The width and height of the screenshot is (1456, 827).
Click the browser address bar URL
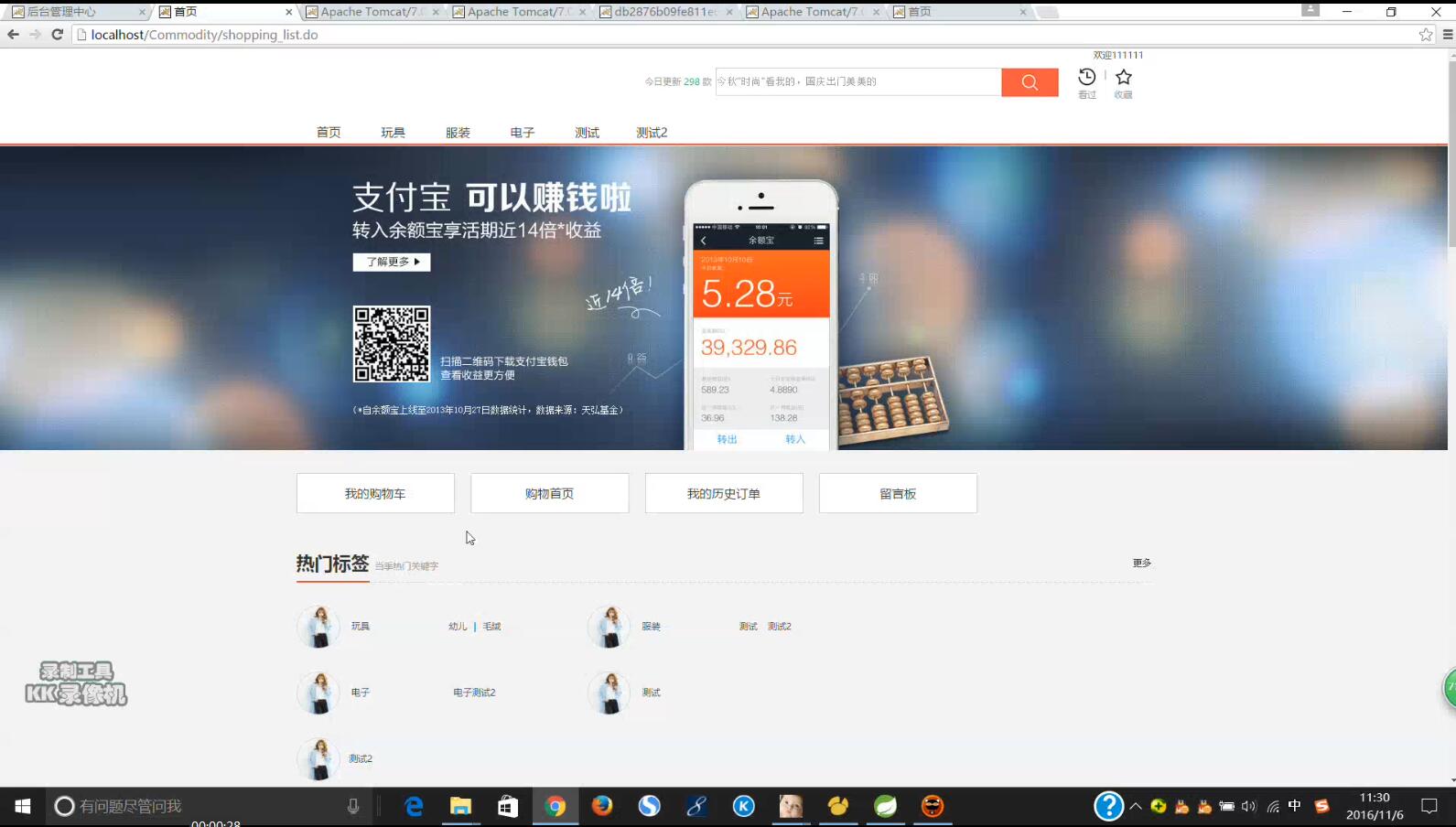click(204, 35)
